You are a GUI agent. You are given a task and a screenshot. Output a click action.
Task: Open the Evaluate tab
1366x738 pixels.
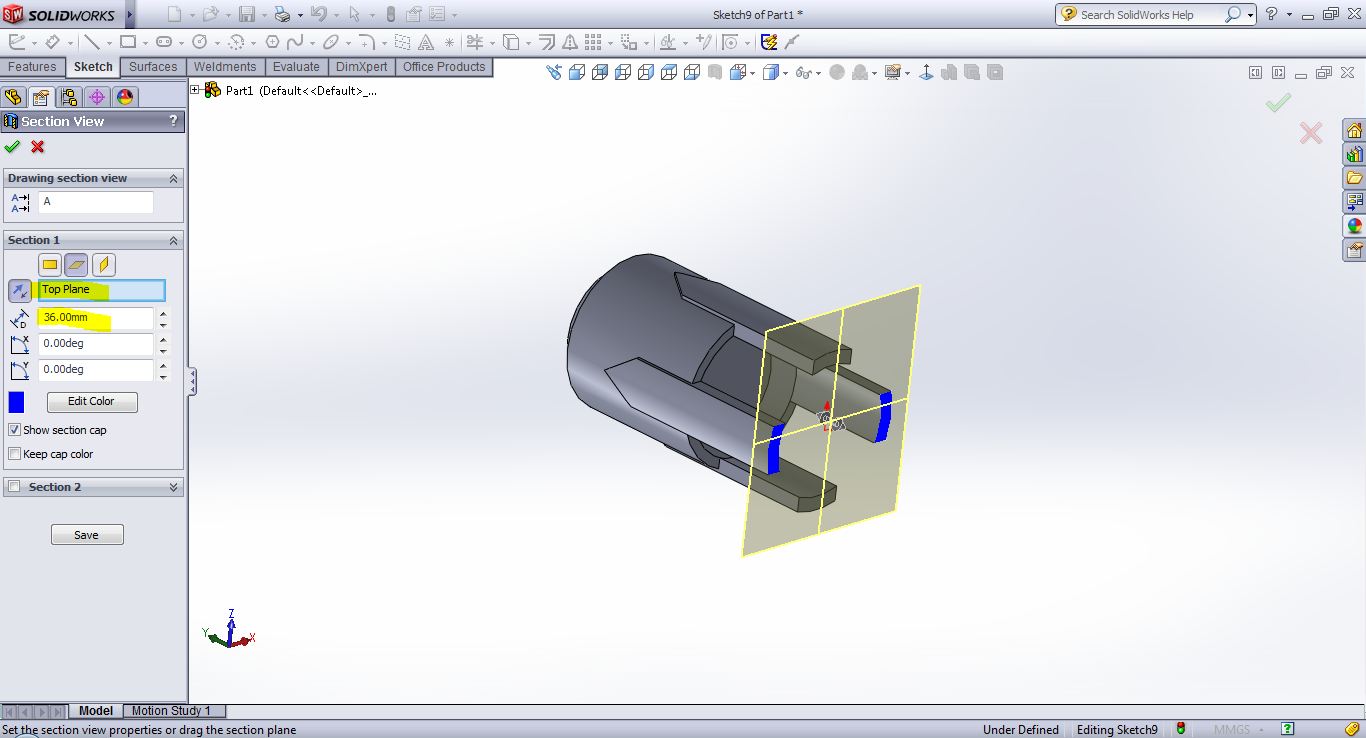click(x=296, y=67)
